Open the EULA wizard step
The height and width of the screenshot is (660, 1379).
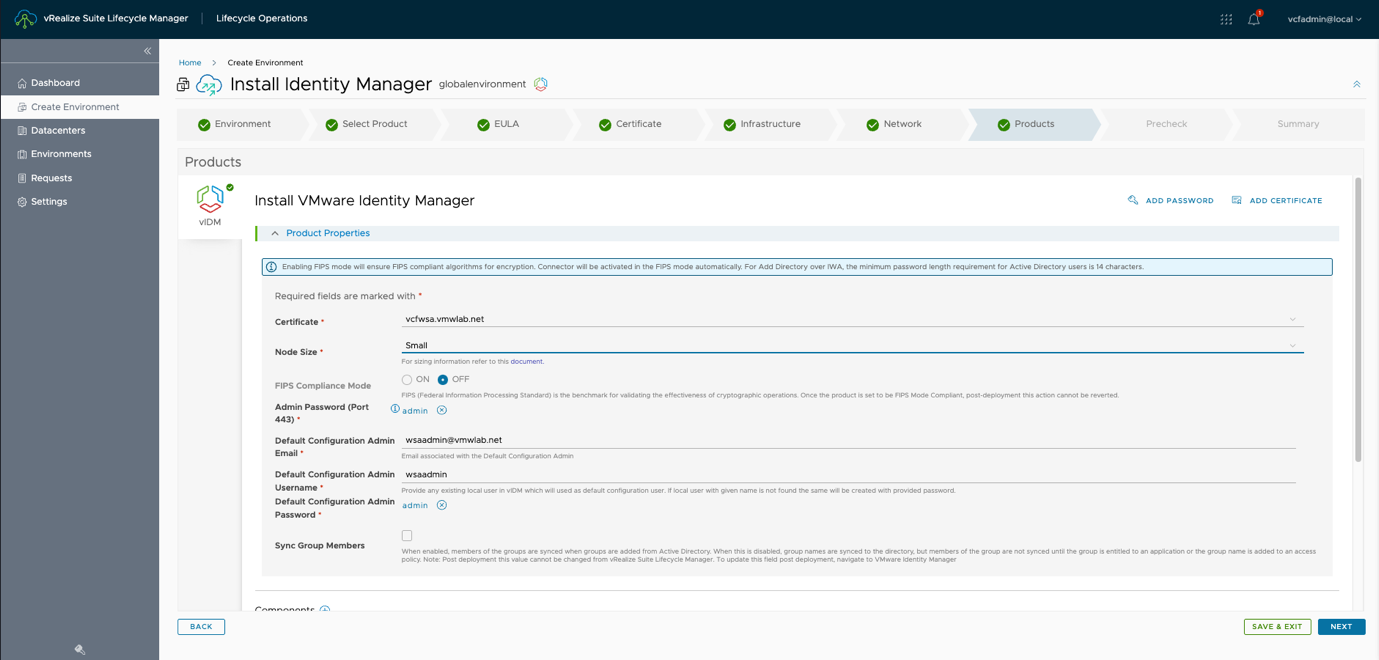coord(498,124)
